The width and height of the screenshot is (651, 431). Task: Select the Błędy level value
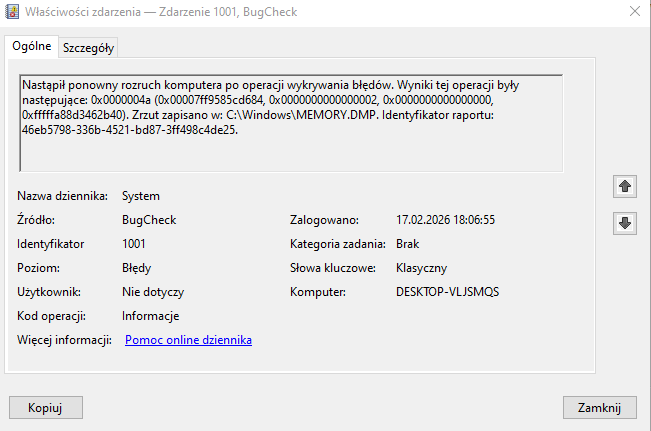[x=136, y=268]
